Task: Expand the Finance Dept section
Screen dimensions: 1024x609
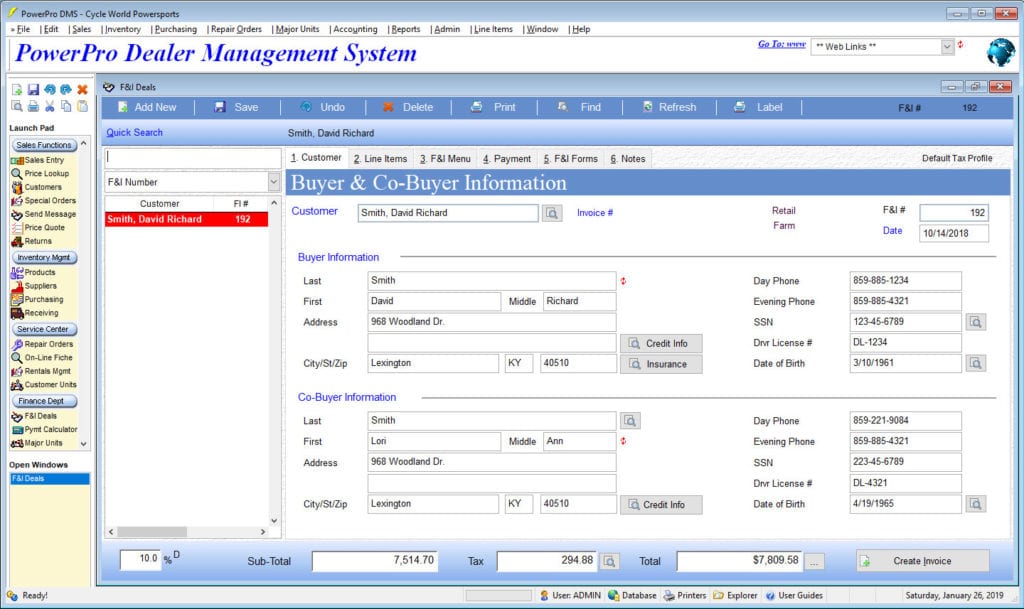Action: (46, 401)
